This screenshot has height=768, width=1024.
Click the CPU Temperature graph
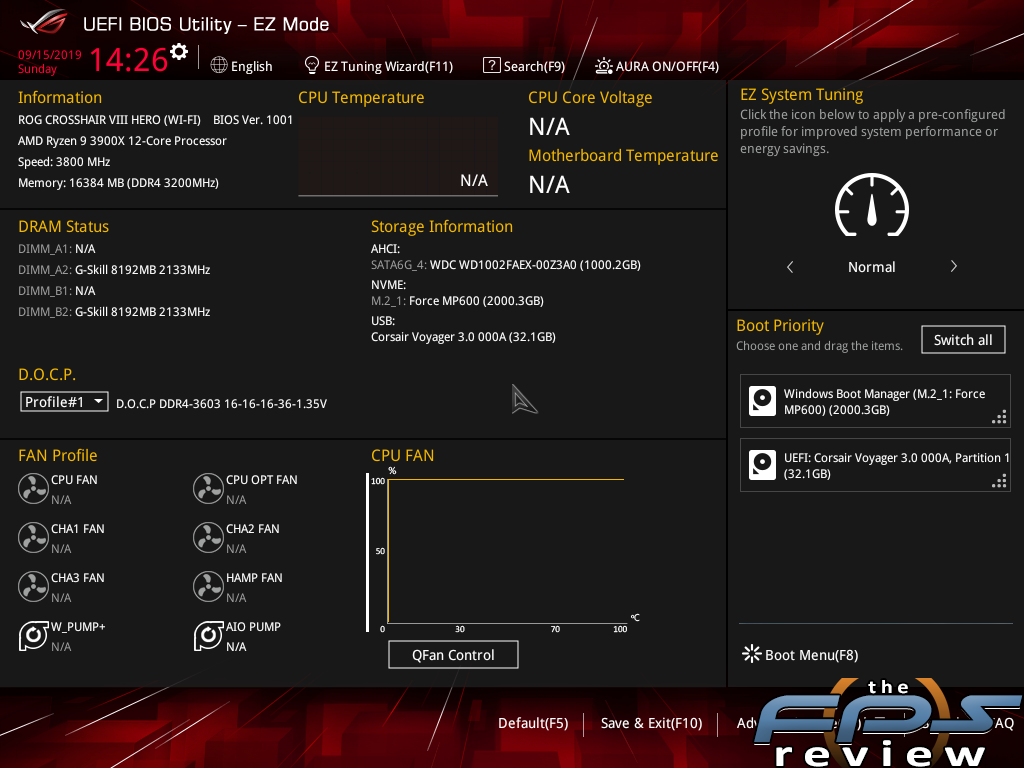pyautogui.click(x=398, y=157)
